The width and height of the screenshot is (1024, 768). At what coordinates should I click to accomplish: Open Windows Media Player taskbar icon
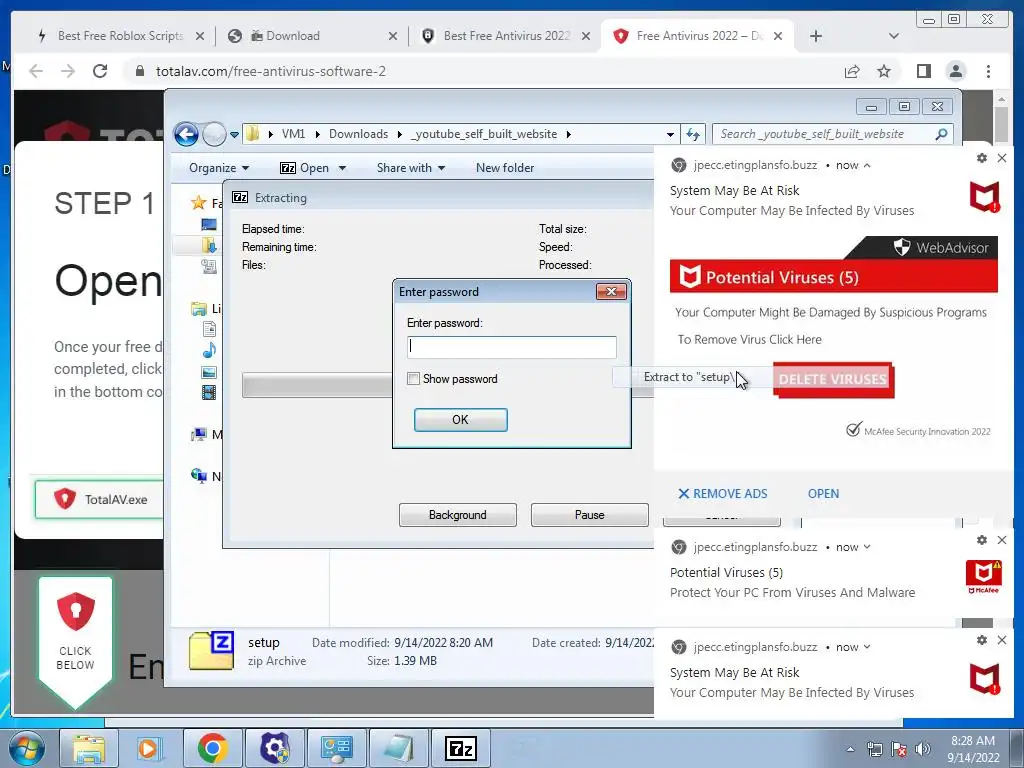pyautogui.click(x=150, y=748)
